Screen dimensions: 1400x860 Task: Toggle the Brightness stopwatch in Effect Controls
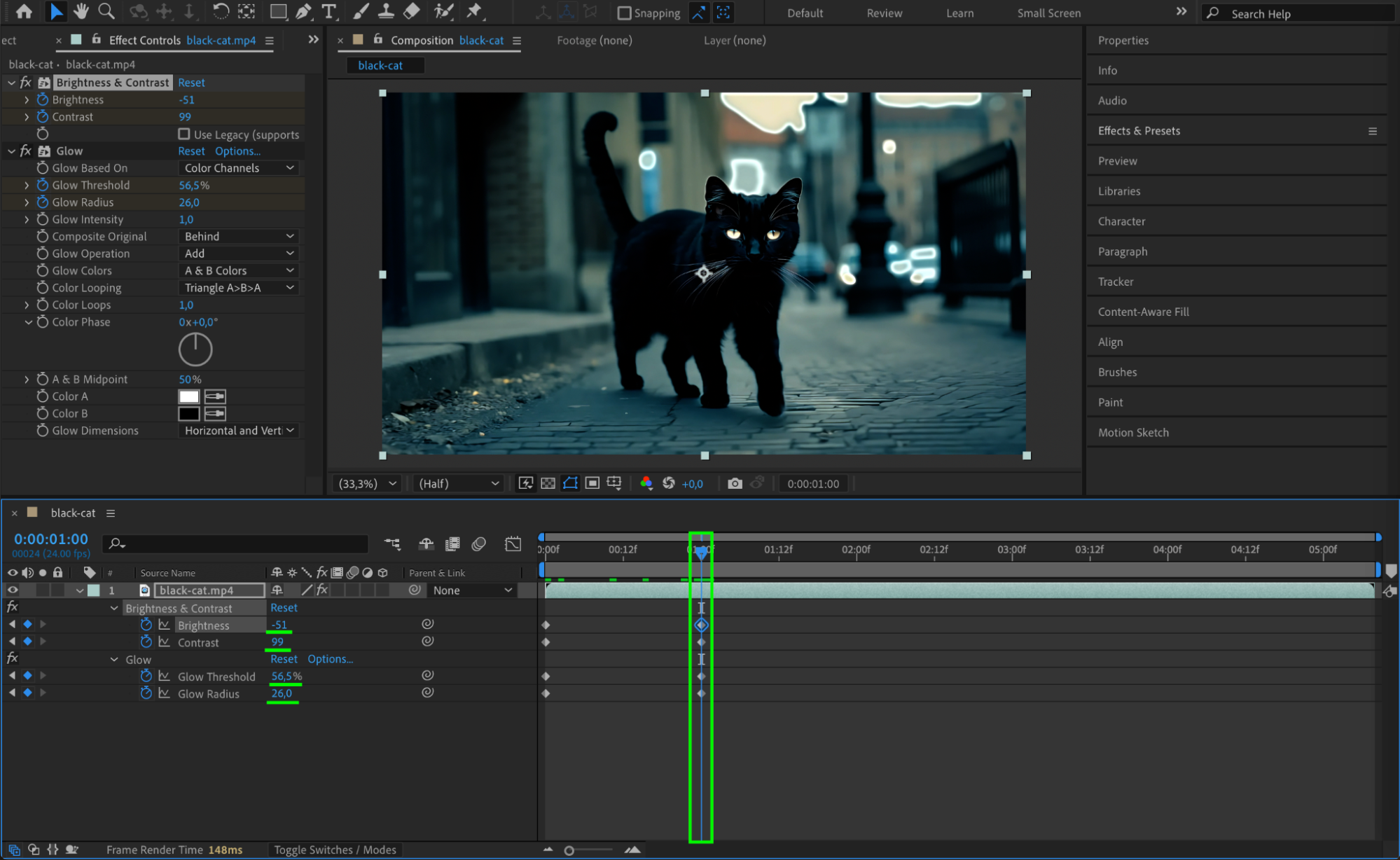(43, 99)
